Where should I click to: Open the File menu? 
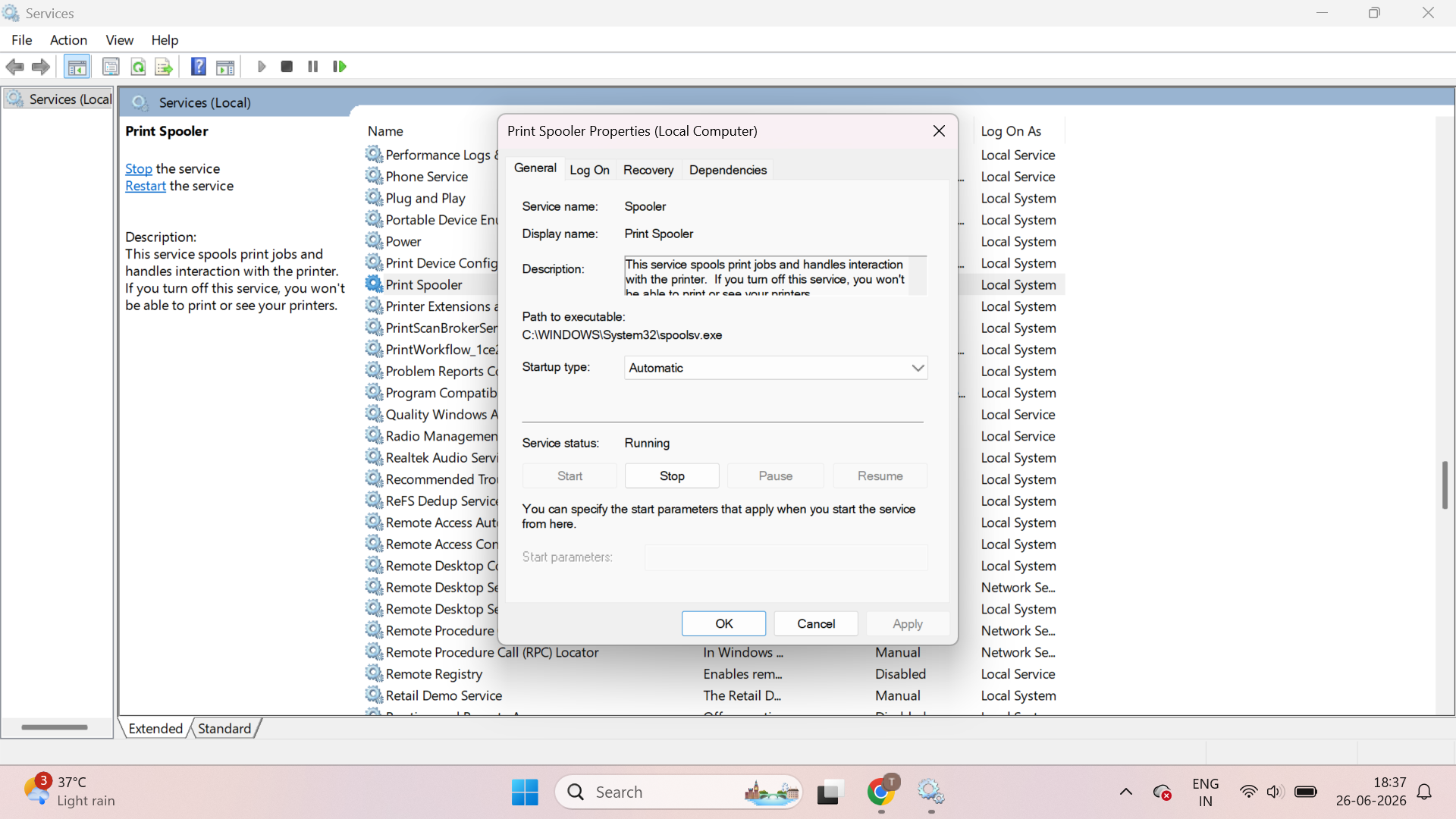(x=22, y=40)
